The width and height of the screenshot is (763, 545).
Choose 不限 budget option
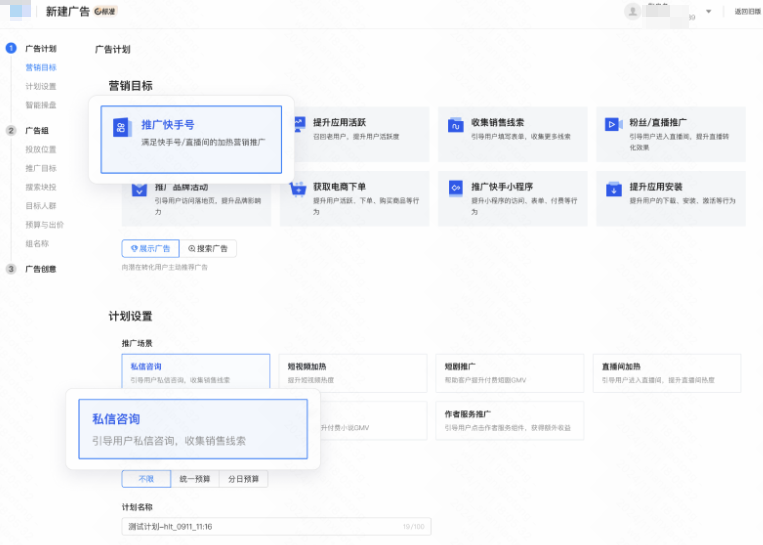point(146,479)
